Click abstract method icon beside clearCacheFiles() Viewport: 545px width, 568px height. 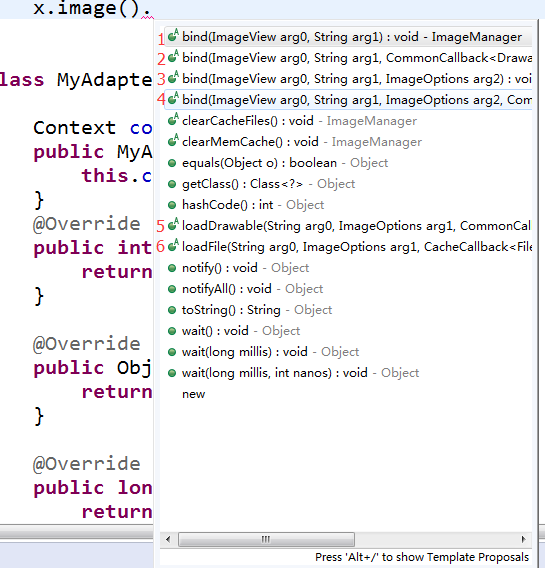173,120
